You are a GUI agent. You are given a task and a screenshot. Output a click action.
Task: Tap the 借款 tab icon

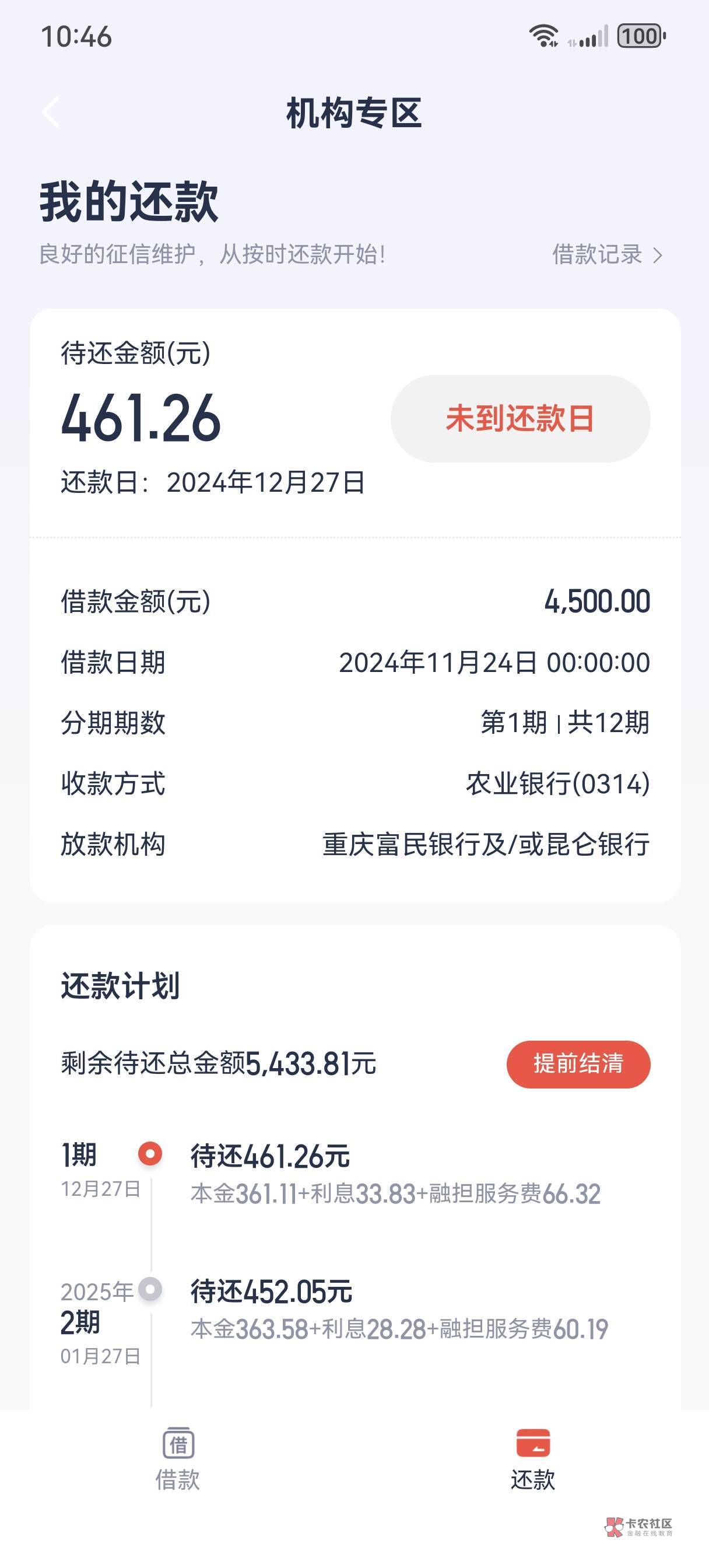tap(178, 1444)
